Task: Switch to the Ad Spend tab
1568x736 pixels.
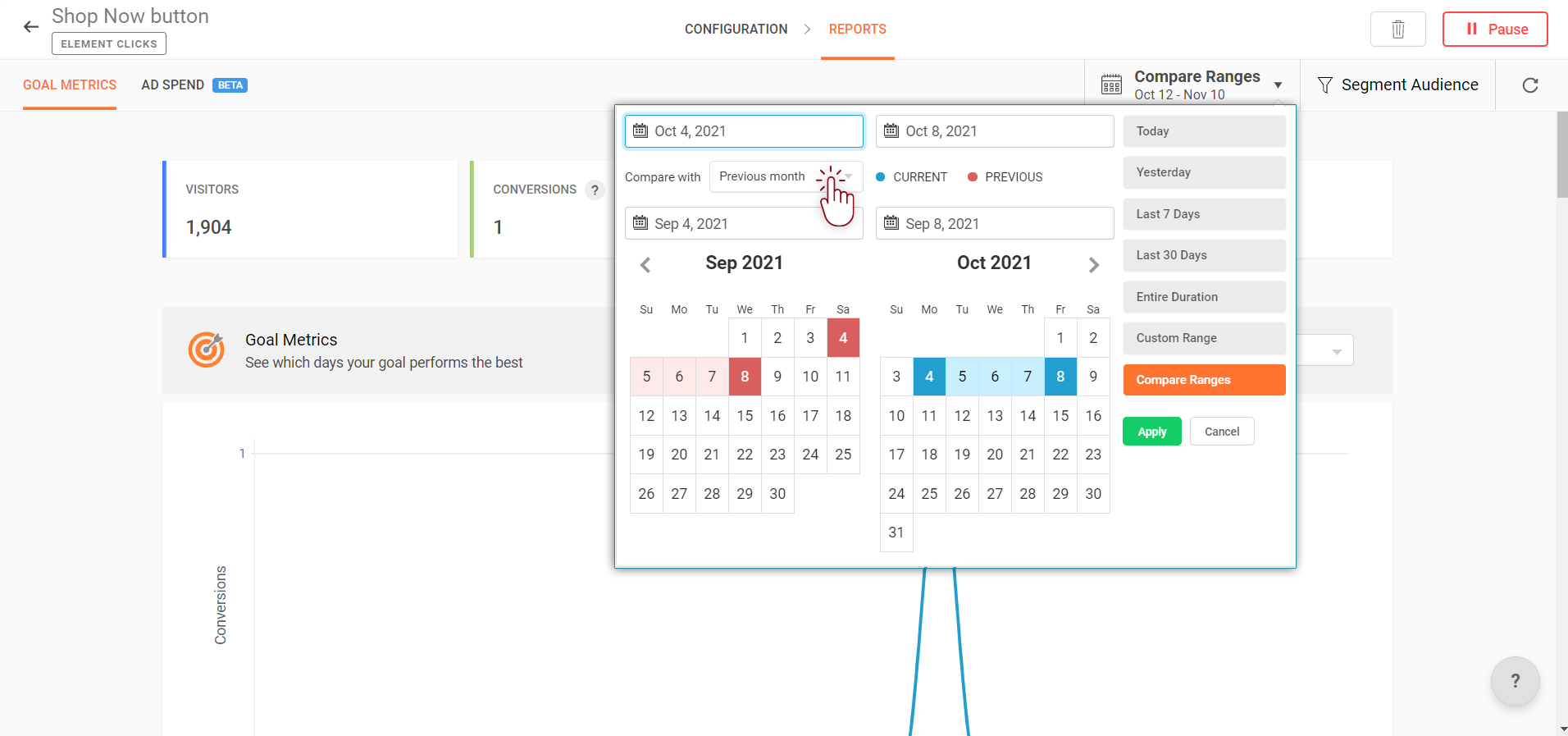Action: [172, 85]
